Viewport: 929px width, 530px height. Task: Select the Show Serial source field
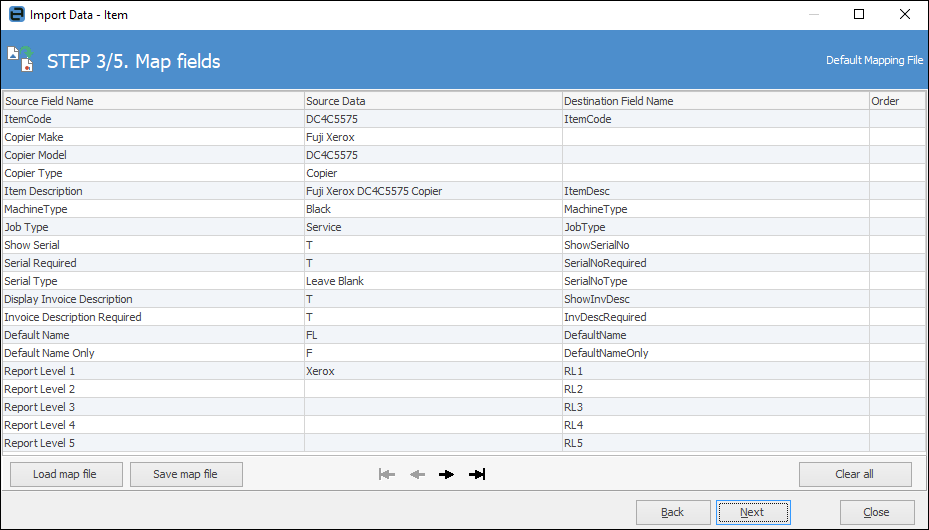pos(153,245)
